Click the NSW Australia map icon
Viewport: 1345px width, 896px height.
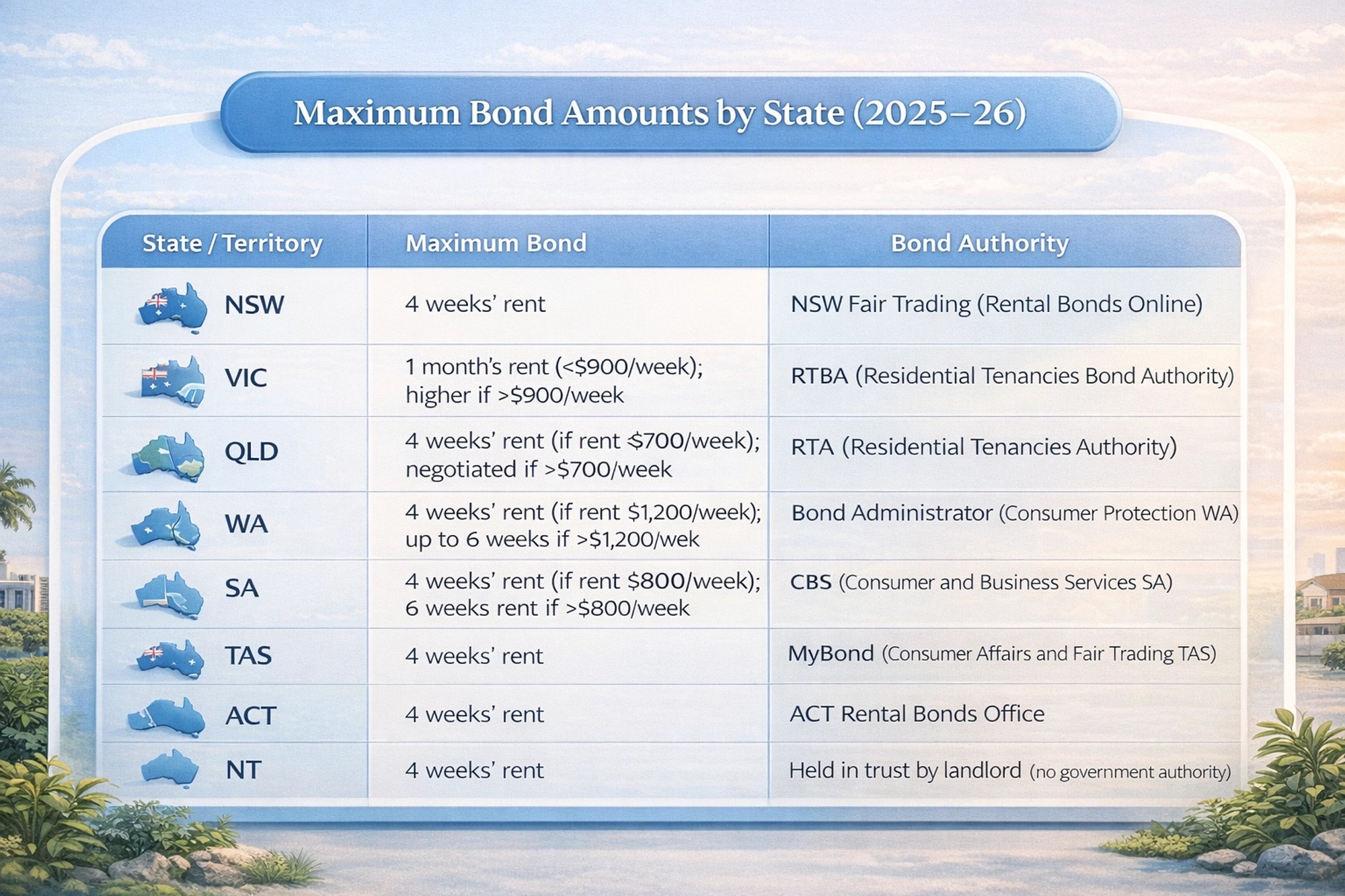tap(172, 307)
